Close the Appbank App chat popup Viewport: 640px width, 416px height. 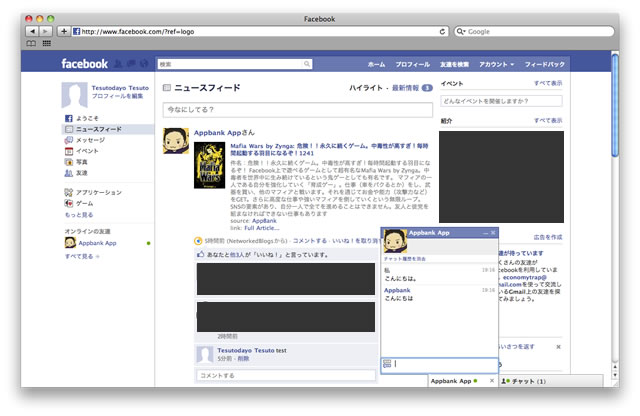coord(493,233)
